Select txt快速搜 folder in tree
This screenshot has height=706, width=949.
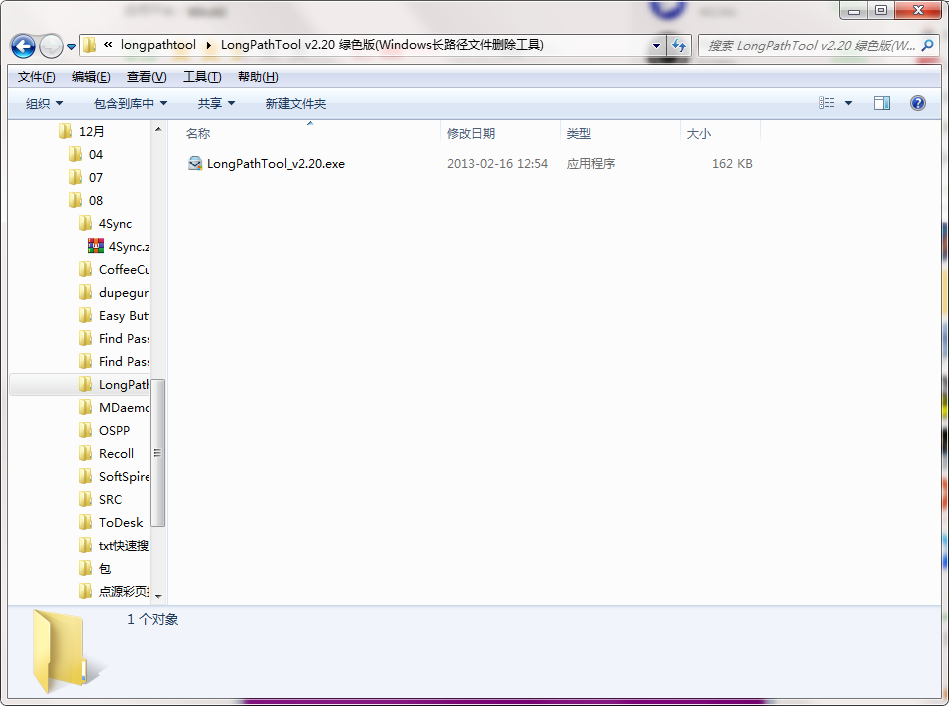click(123, 546)
